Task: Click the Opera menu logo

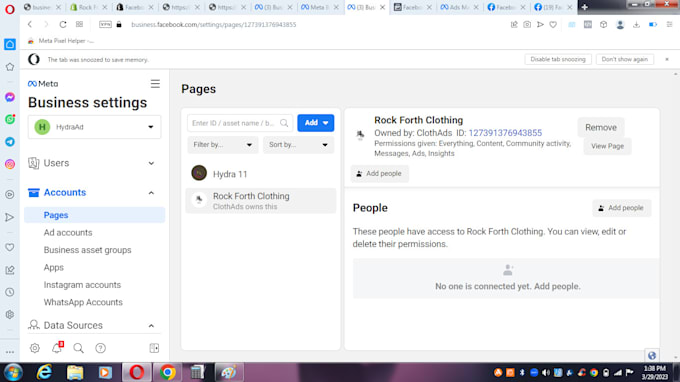Action: pyautogui.click(x=10, y=9)
